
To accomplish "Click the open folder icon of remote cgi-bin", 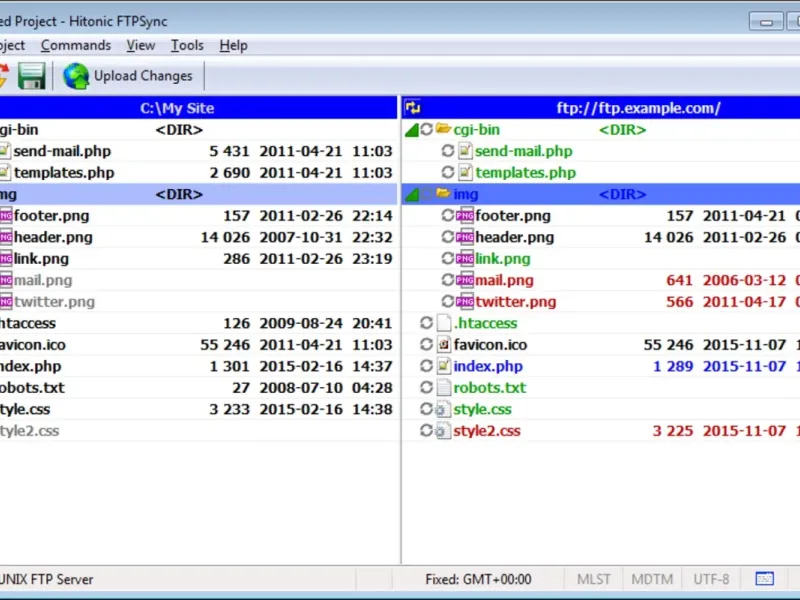I will click(443, 129).
